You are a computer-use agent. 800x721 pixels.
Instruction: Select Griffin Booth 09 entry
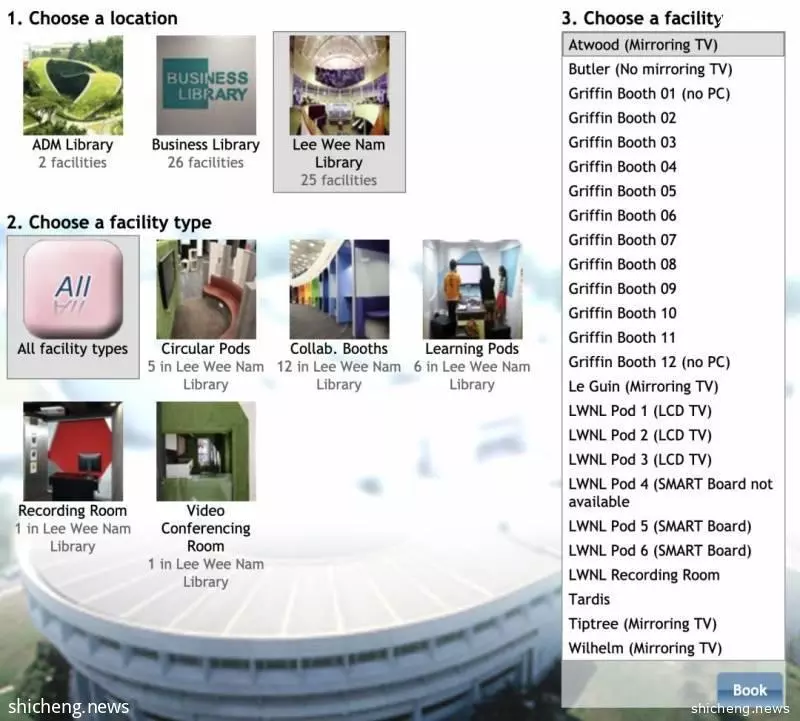pyautogui.click(x=673, y=289)
